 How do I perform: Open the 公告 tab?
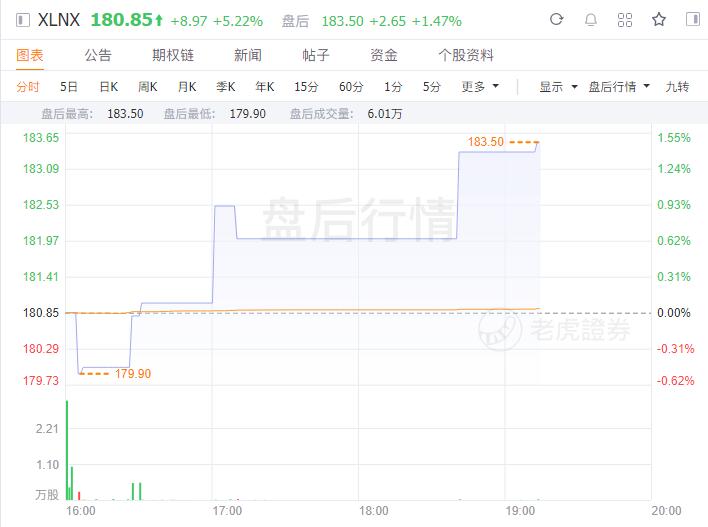[98, 55]
